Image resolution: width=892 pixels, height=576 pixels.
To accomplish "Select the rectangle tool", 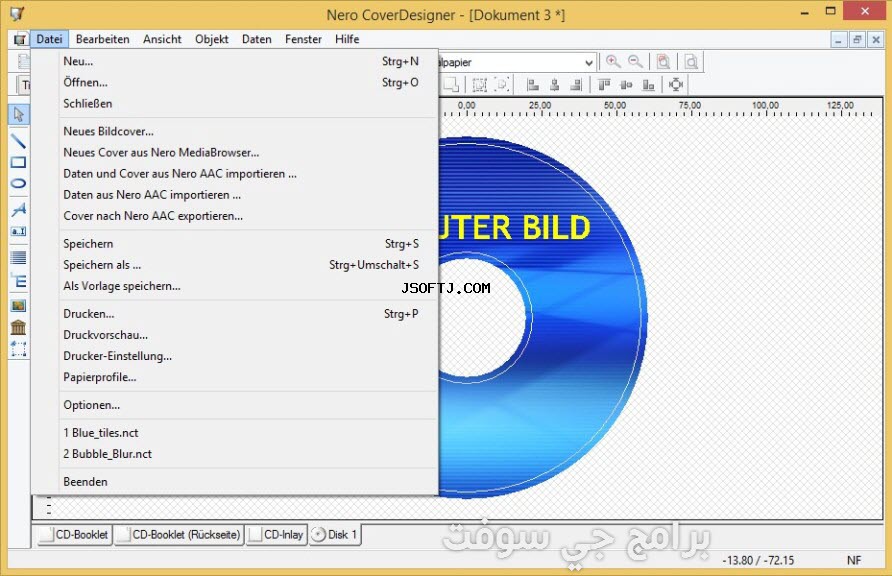I will (18, 163).
